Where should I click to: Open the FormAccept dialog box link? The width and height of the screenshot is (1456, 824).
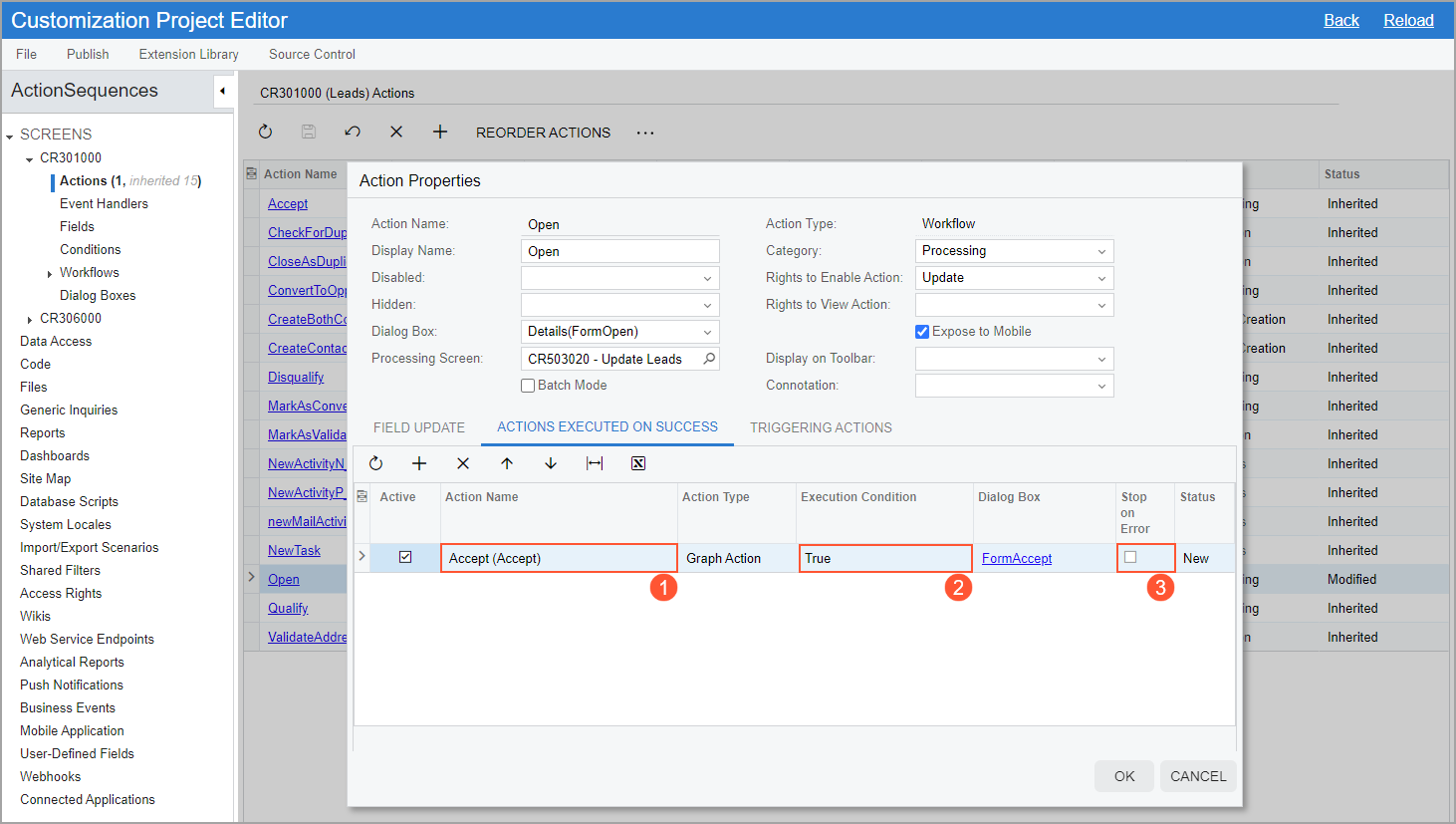1017,559
